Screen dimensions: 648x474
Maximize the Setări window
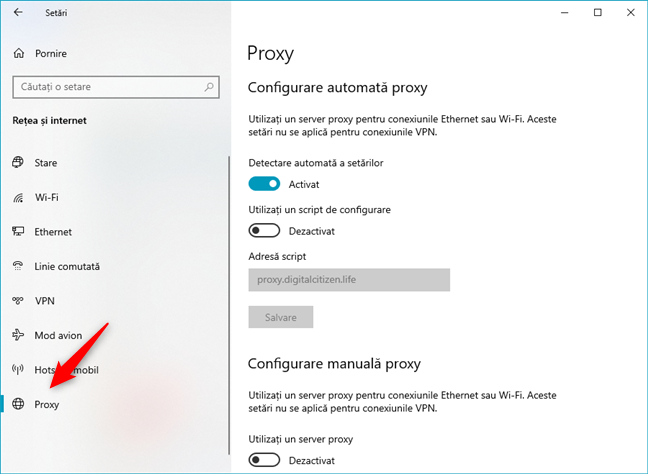tap(597, 13)
